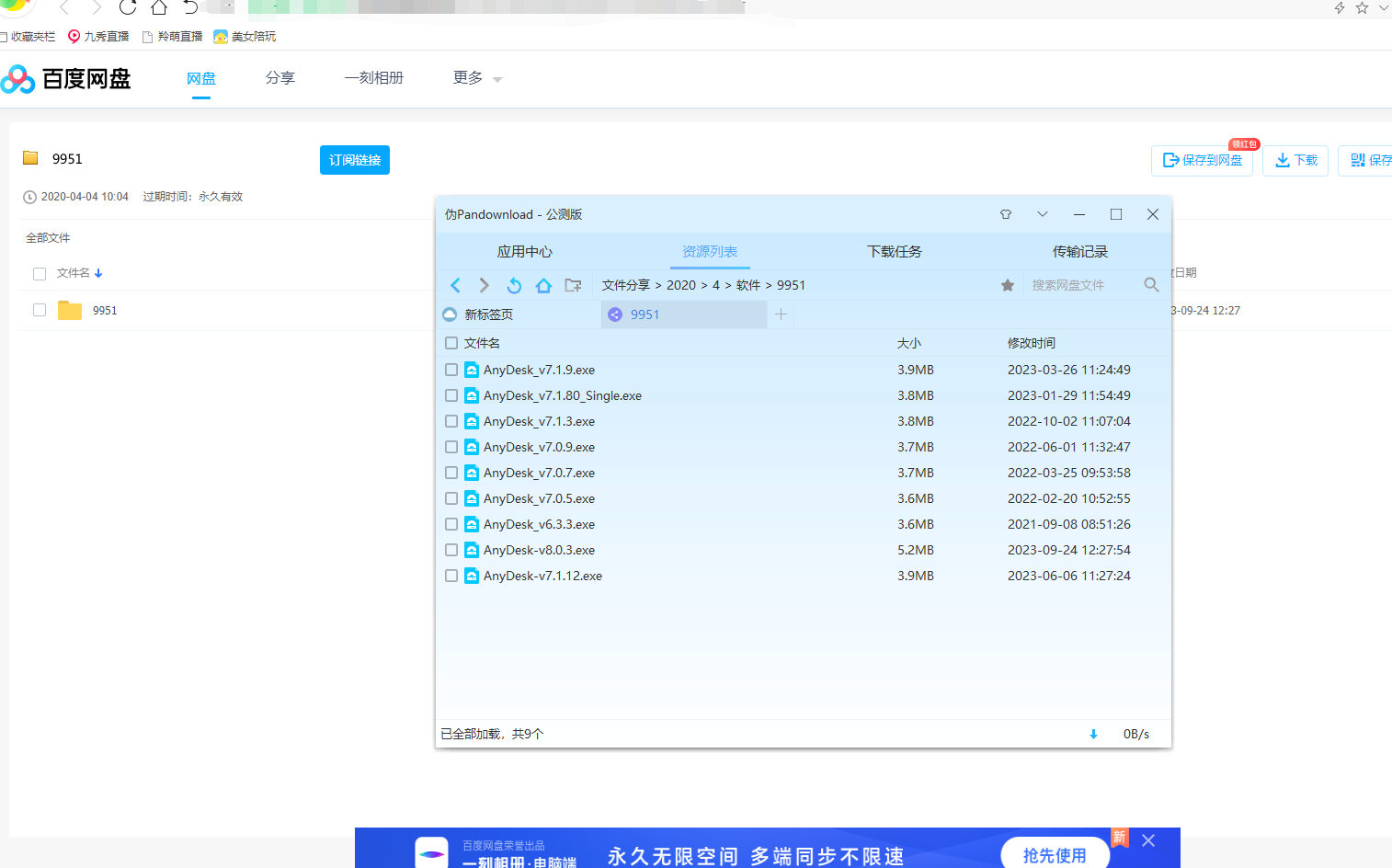Expand the 更多 dropdown in Baidu header
The height and width of the screenshot is (868, 1392).
[x=477, y=78]
